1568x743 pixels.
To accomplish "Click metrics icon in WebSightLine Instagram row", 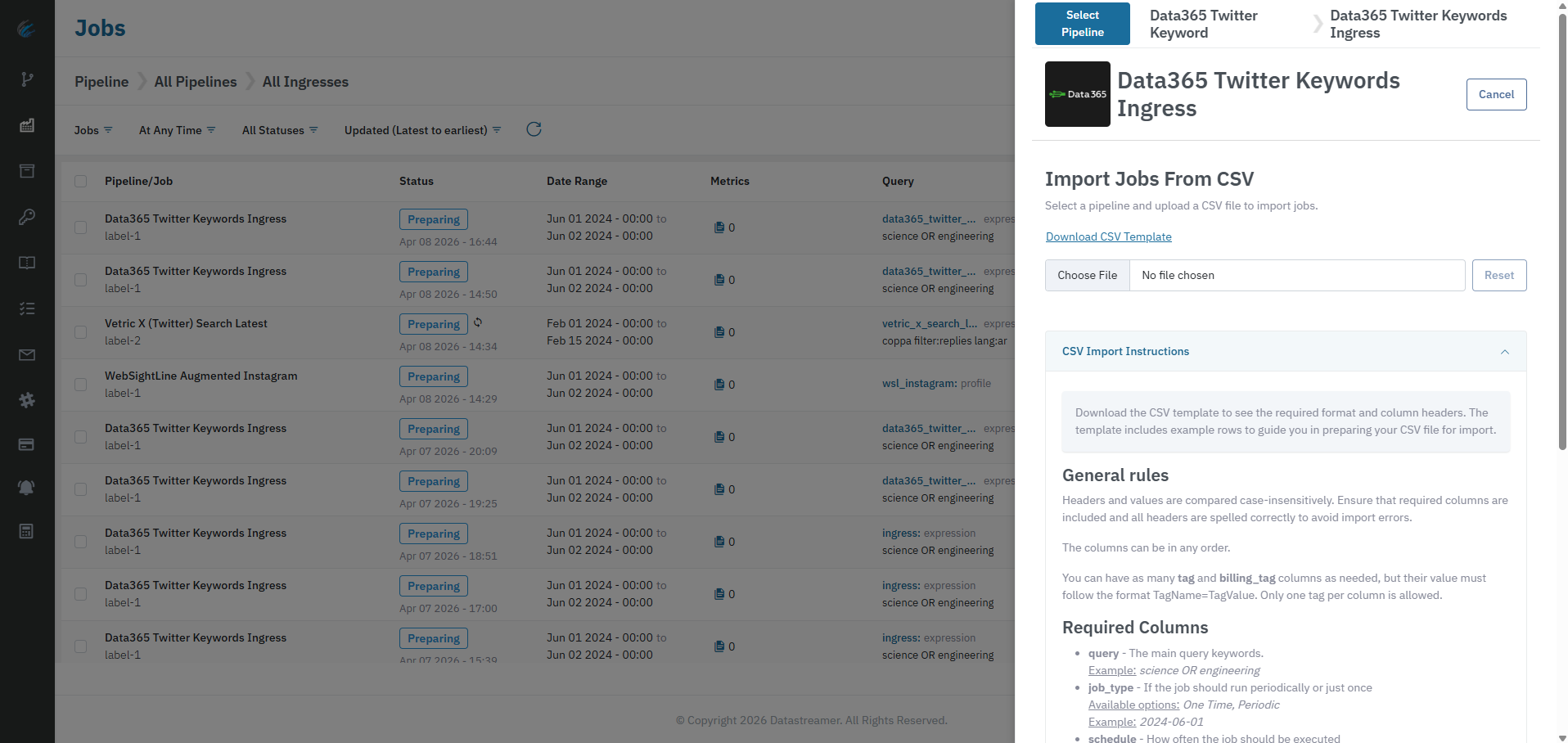I will coord(719,385).
